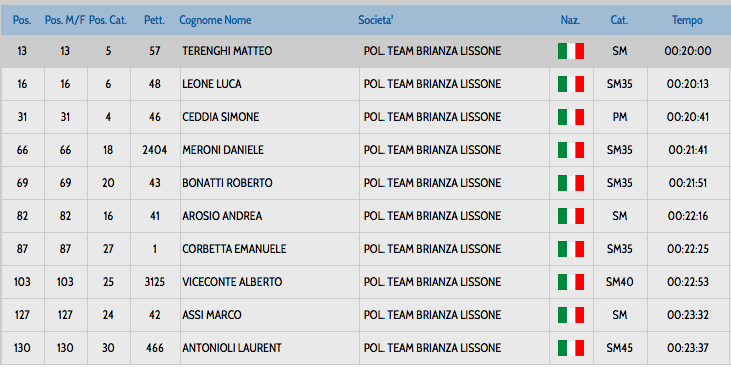
Task: Sort table by Pos. column header
Action: click(22, 20)
